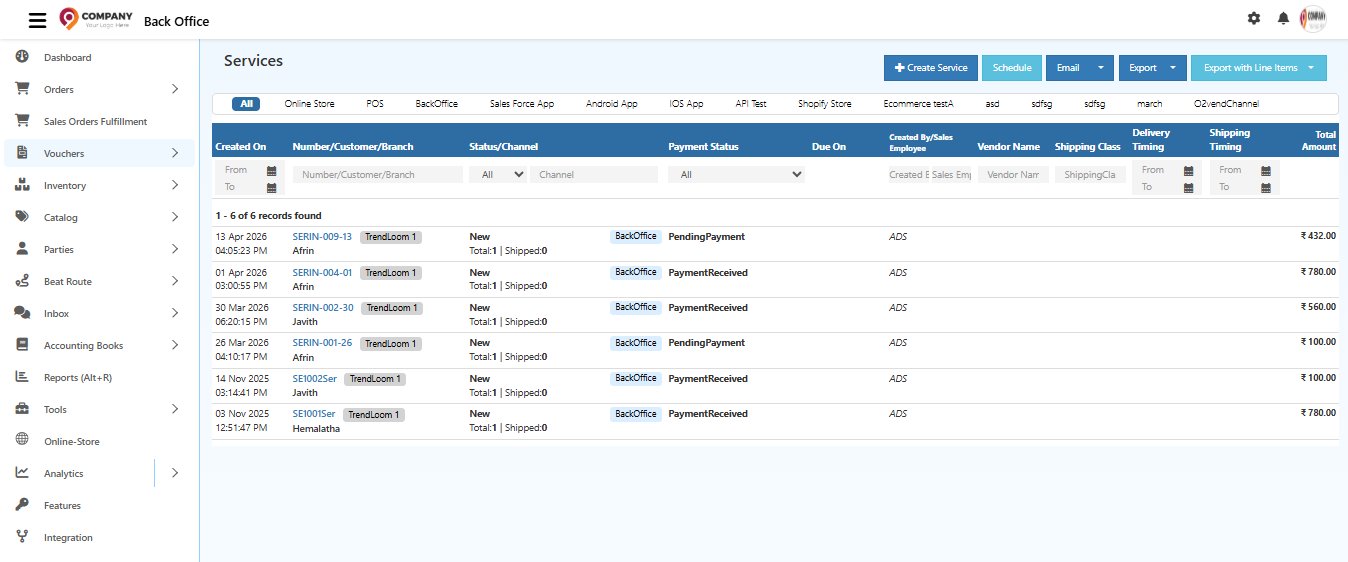
Task: Click Inventory boxes icon
Action: coord(22,185)
